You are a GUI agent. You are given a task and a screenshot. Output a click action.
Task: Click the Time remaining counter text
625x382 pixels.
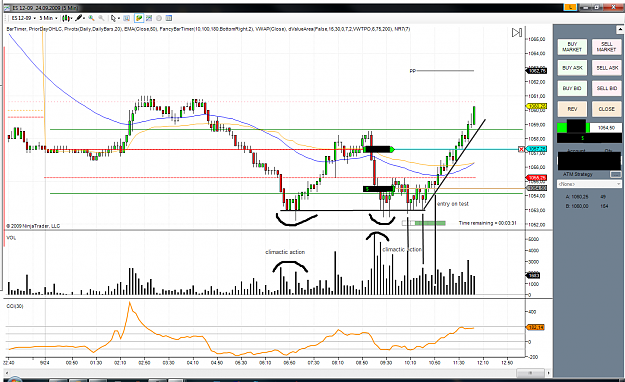[487, 223]
